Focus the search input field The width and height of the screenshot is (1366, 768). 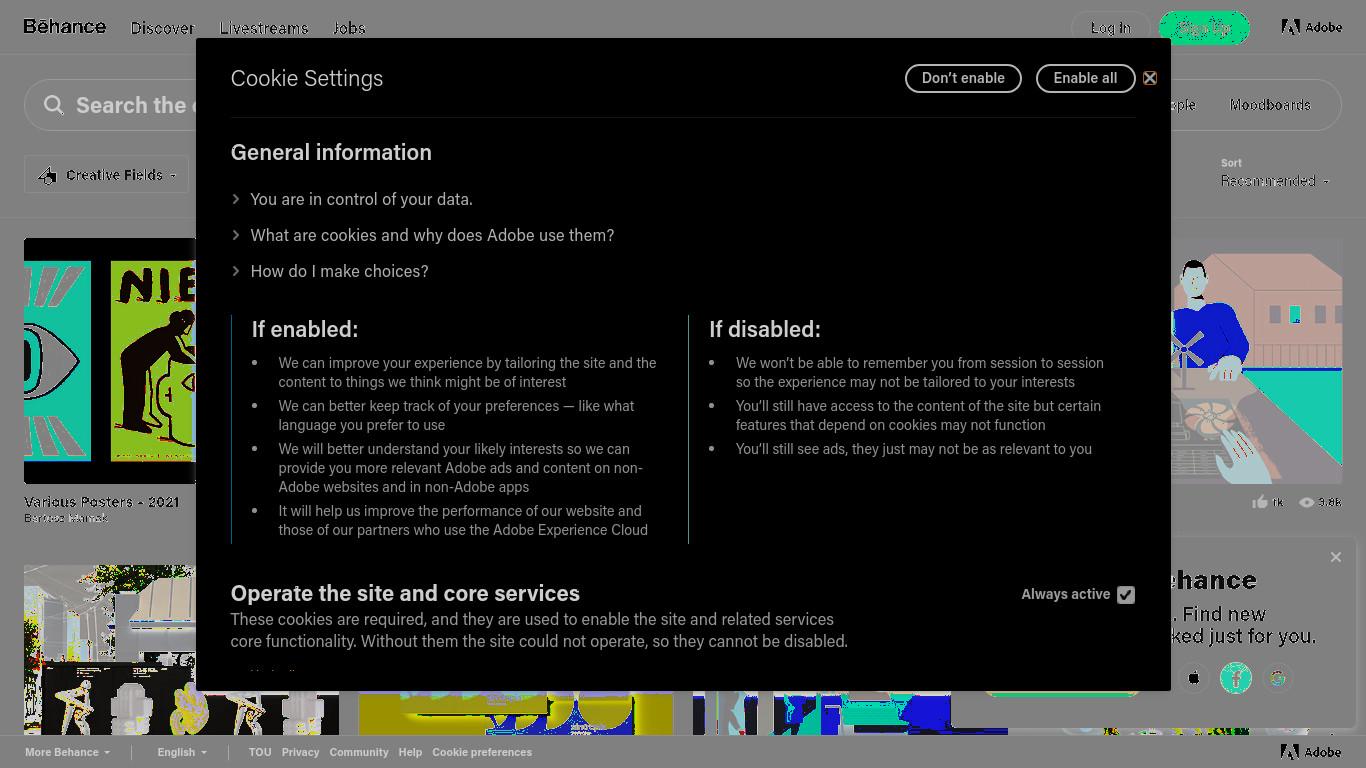click(135, 105)
